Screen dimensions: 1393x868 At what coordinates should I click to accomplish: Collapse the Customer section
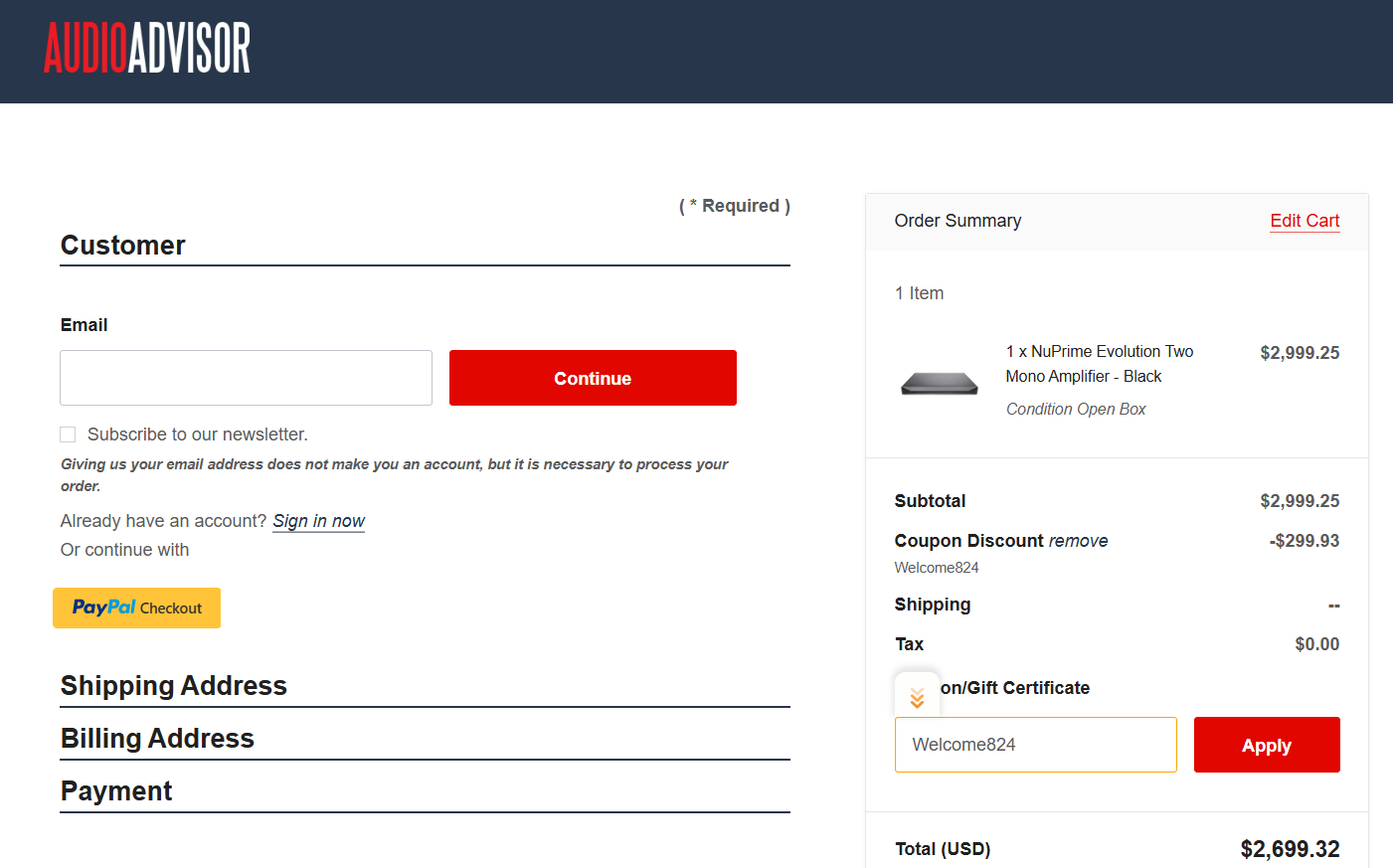point(122,246)
